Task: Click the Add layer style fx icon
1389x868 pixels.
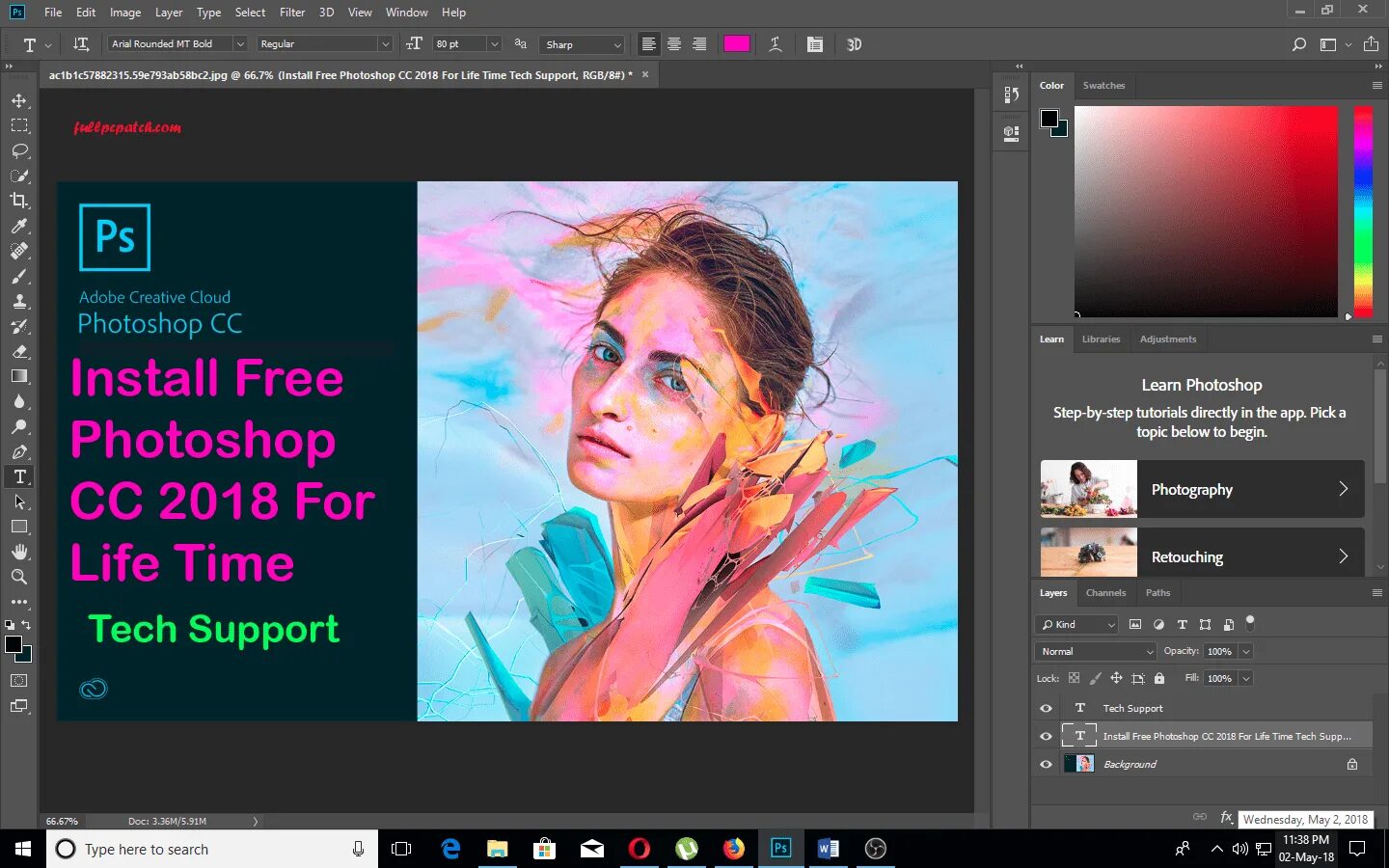Action: tap(1226, 817)
